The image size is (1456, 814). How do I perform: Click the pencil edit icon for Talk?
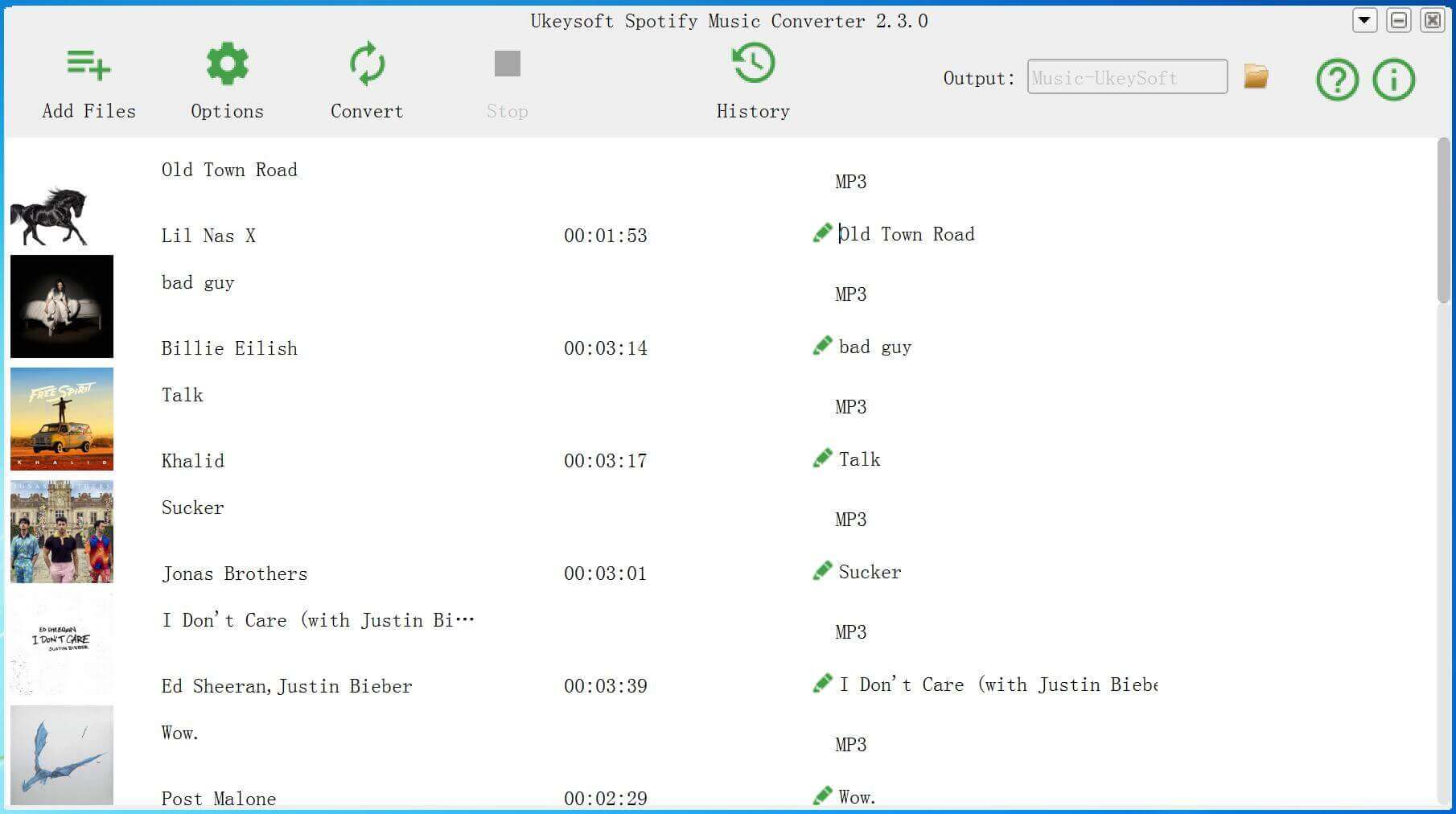(822, 458)
